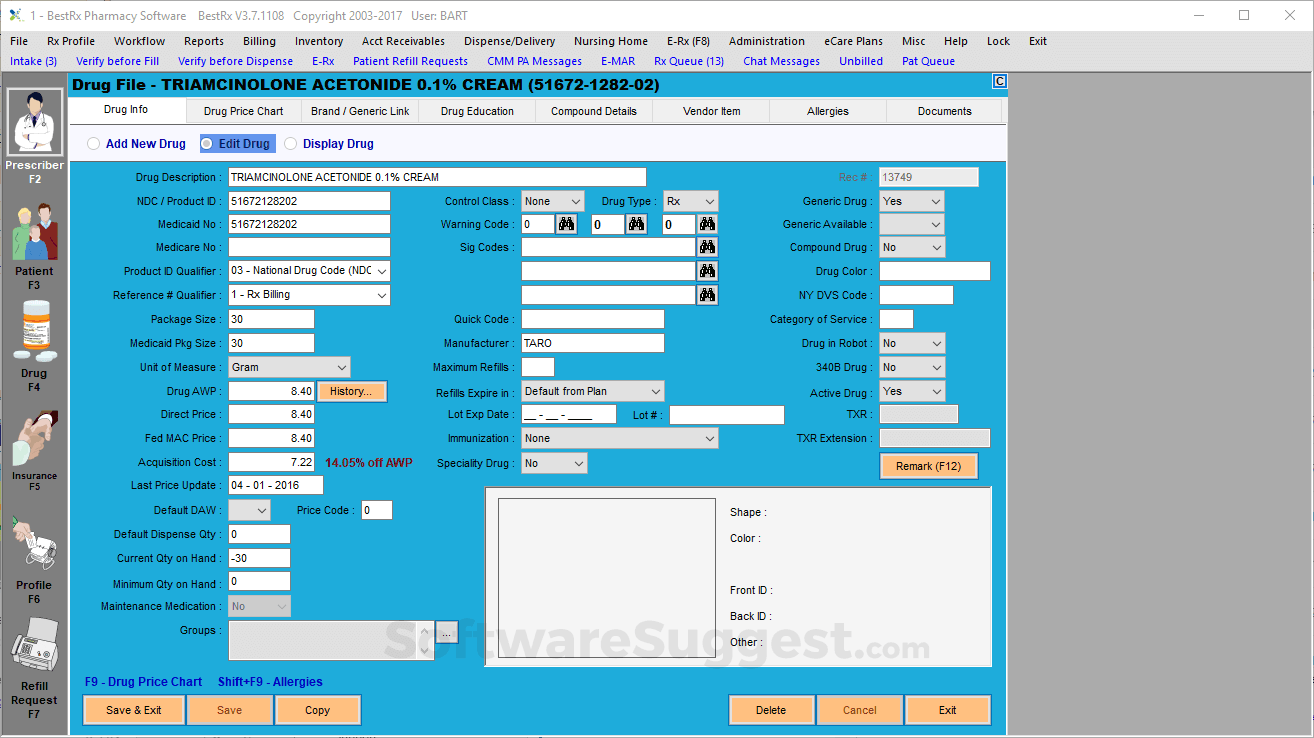The image size is (1314, 738).
Task: Open the Profile F6 sidebar icon
Action: coord(35,544)
